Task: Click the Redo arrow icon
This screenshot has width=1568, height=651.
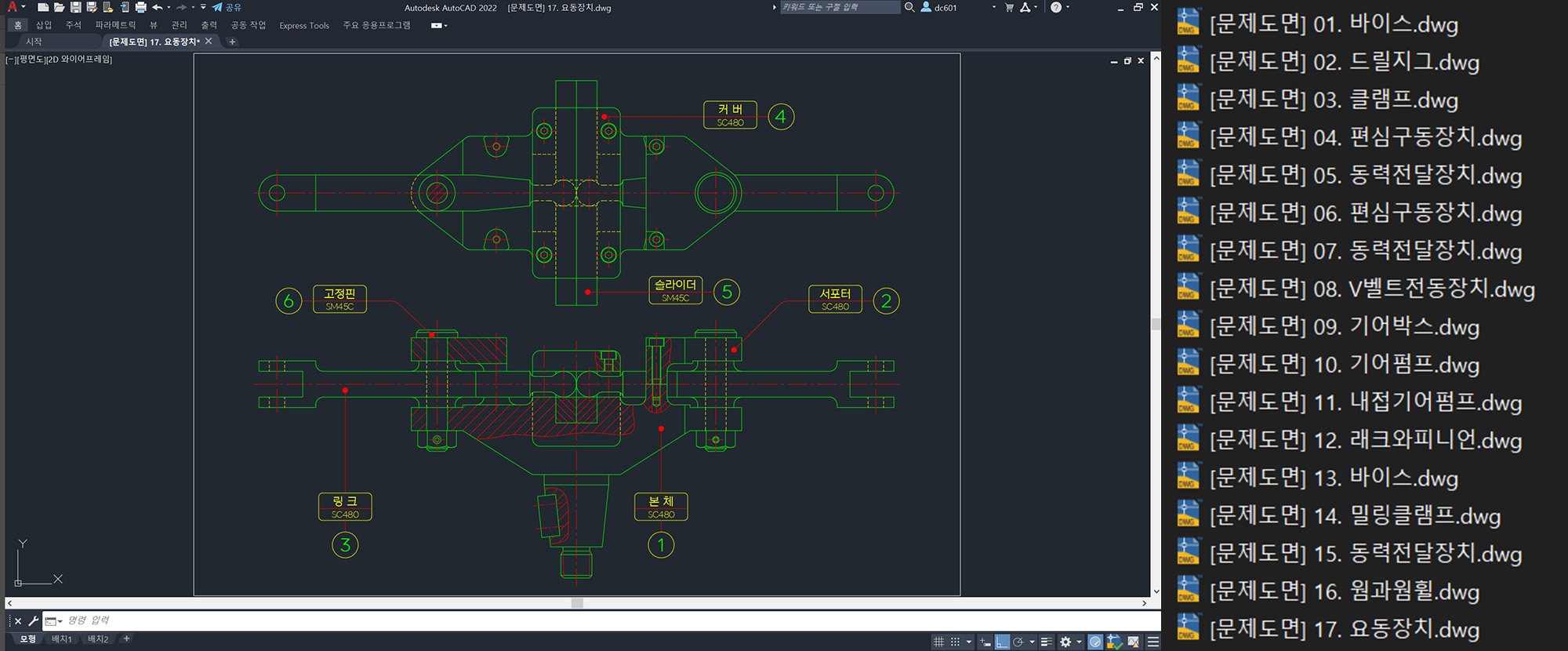Action: [x=181, y=7]
